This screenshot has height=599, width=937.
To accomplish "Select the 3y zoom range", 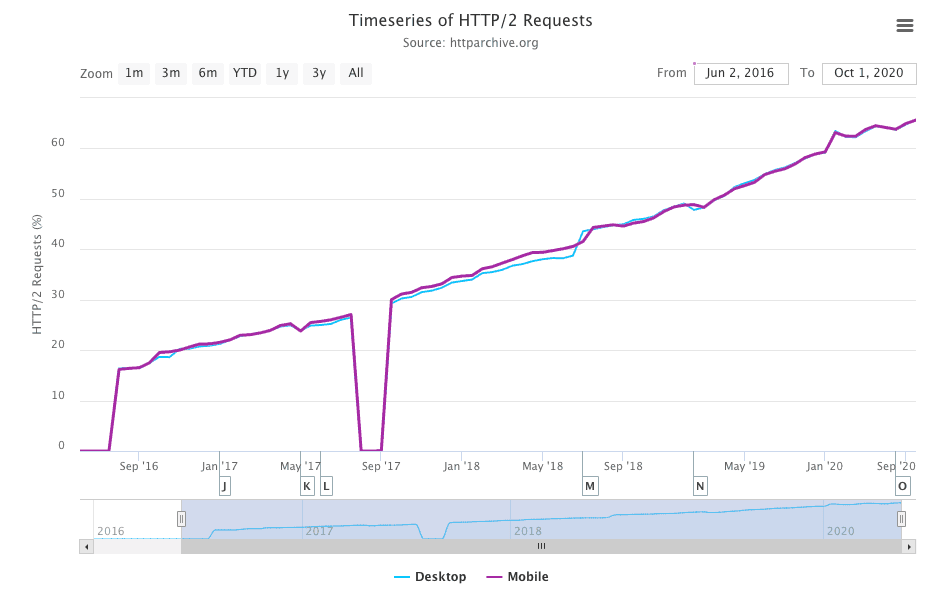I will [318, 73].
